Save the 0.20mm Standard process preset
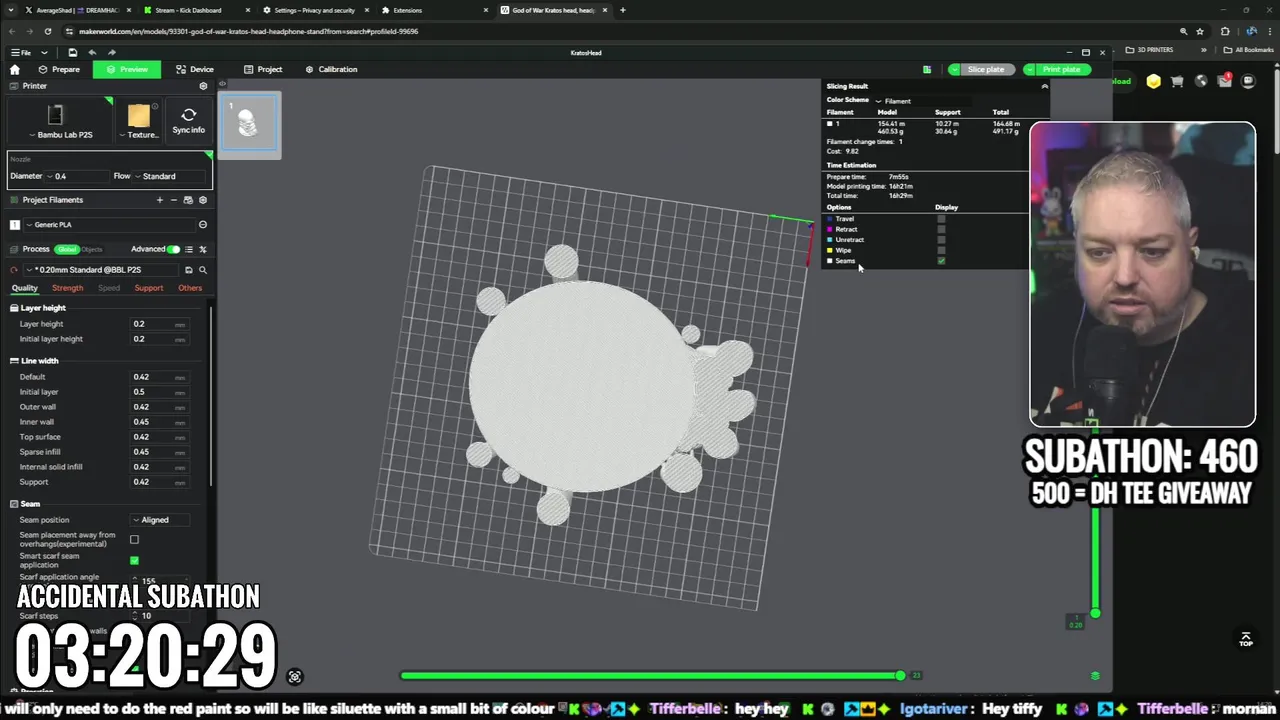1280x720 pixels. coord(188,270)
